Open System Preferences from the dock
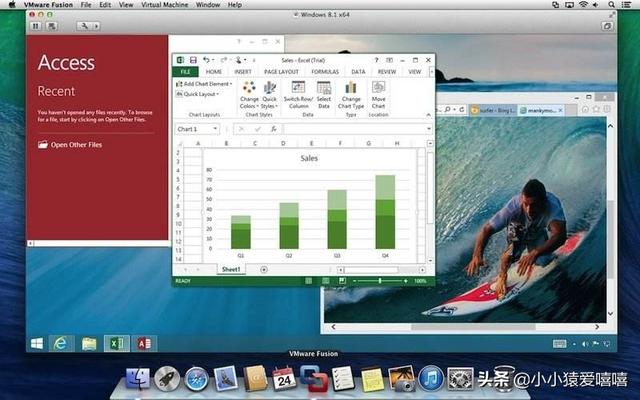 (460, 379)
